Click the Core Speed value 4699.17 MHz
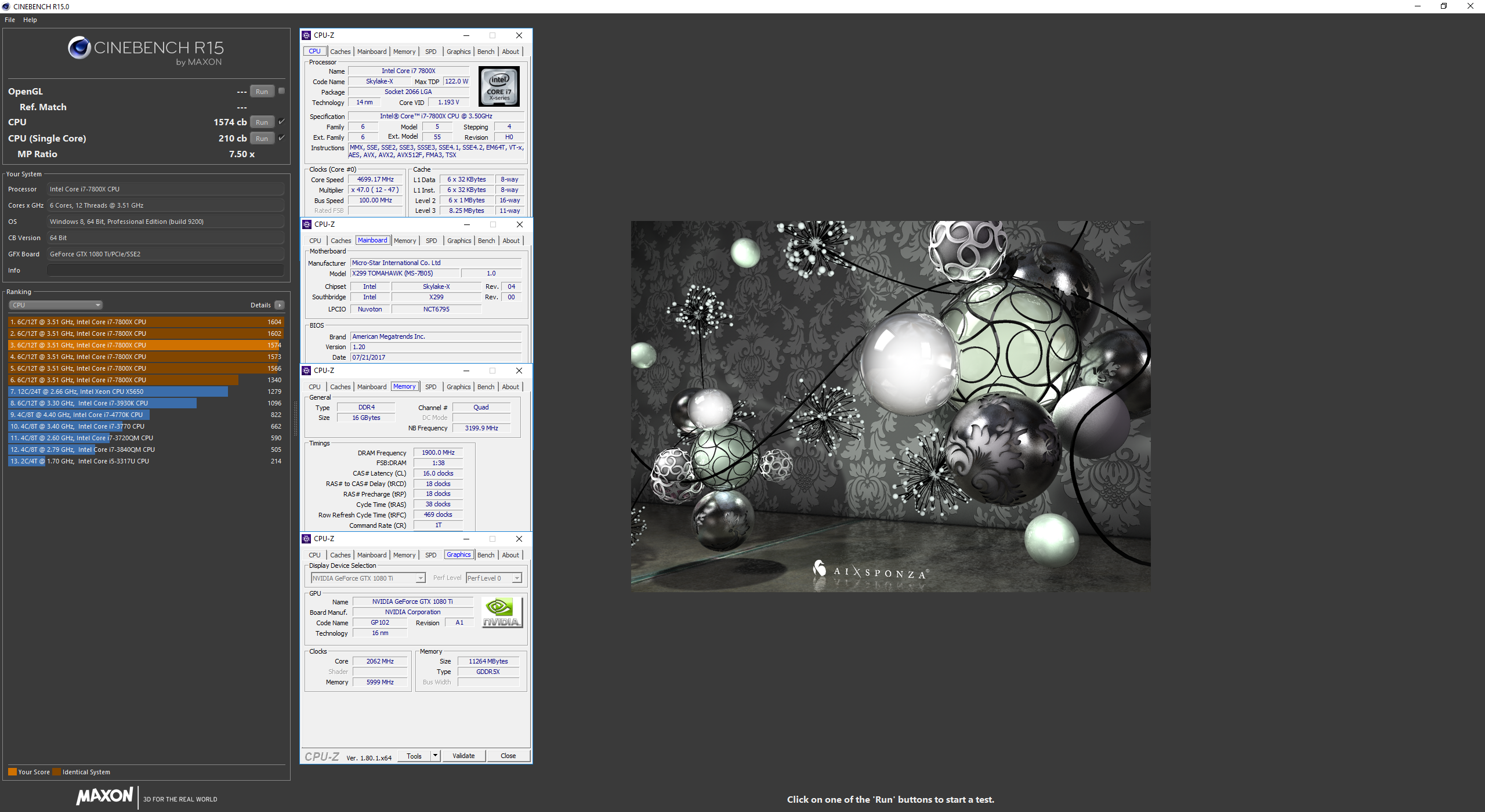This screenshot has width=1485, height=812. (x=375, y=179)
